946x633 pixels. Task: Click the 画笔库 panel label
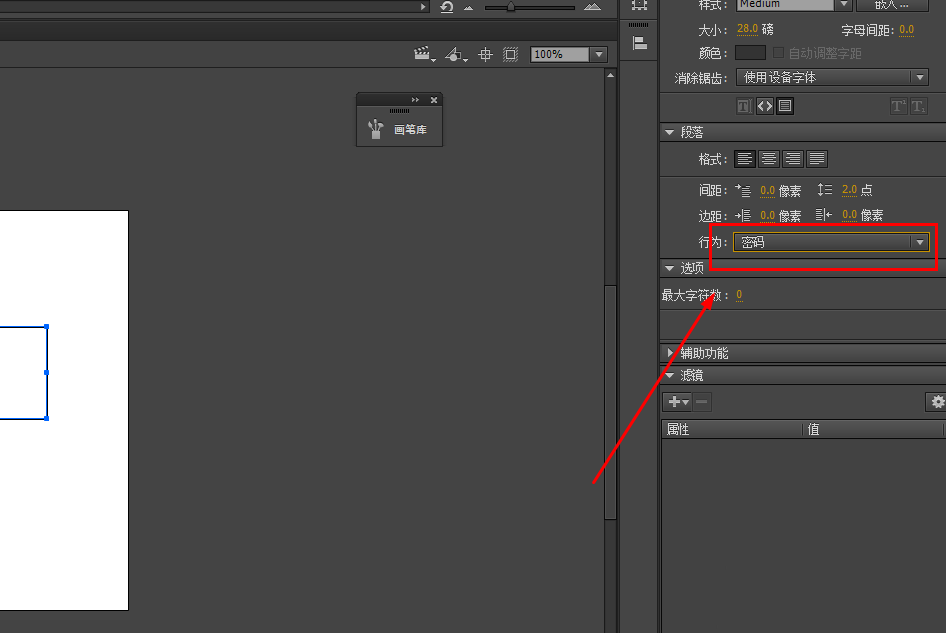click(410, 130)
